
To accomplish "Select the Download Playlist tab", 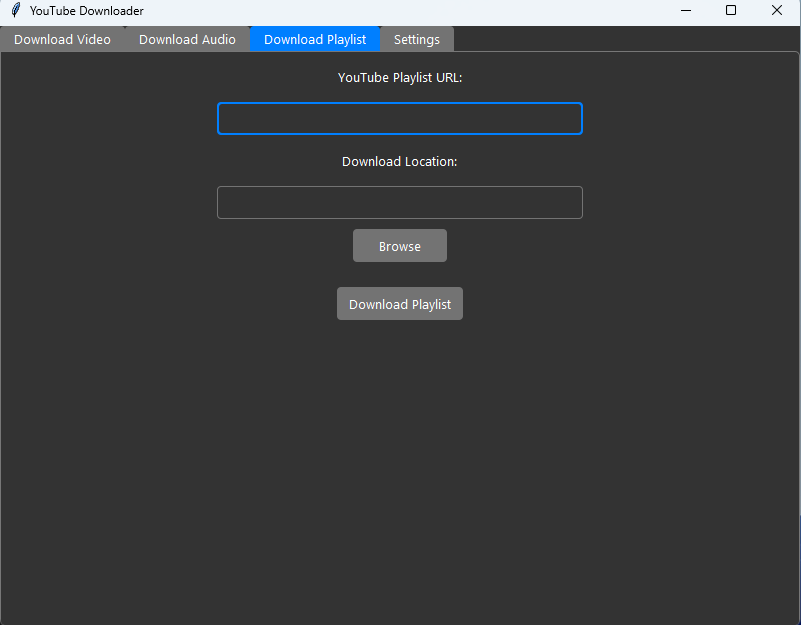I will coord(315,39).
